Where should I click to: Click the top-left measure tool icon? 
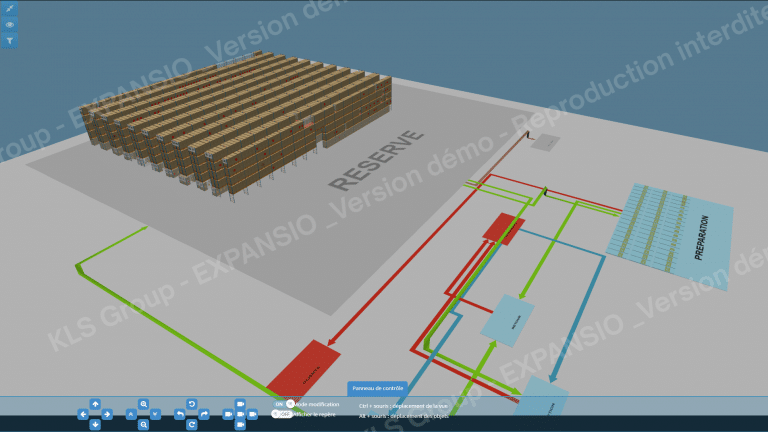(x=9, y=8)
